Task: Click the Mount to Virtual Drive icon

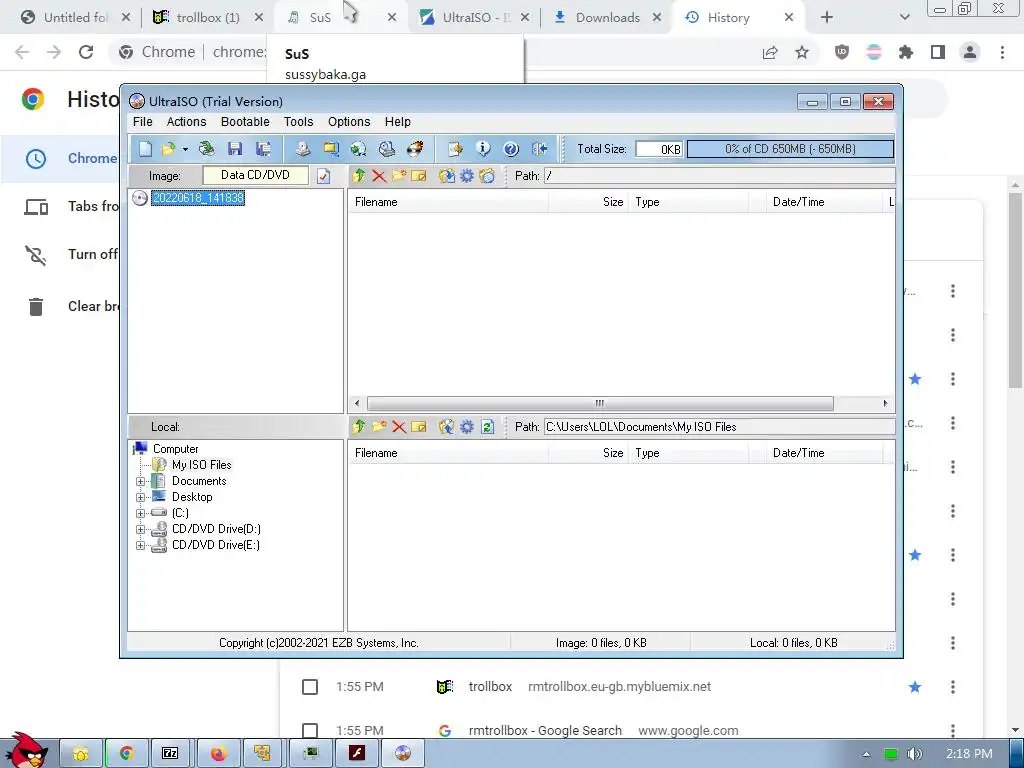Action: coord(387,150)
